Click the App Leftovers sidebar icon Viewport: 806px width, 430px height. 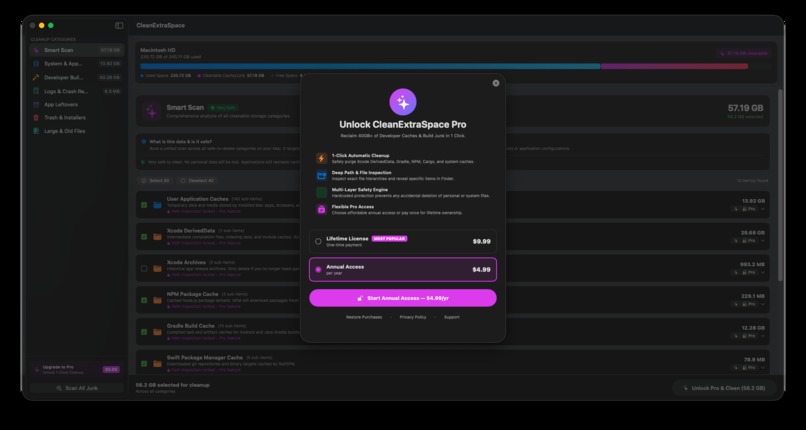[x=36, y=104]
